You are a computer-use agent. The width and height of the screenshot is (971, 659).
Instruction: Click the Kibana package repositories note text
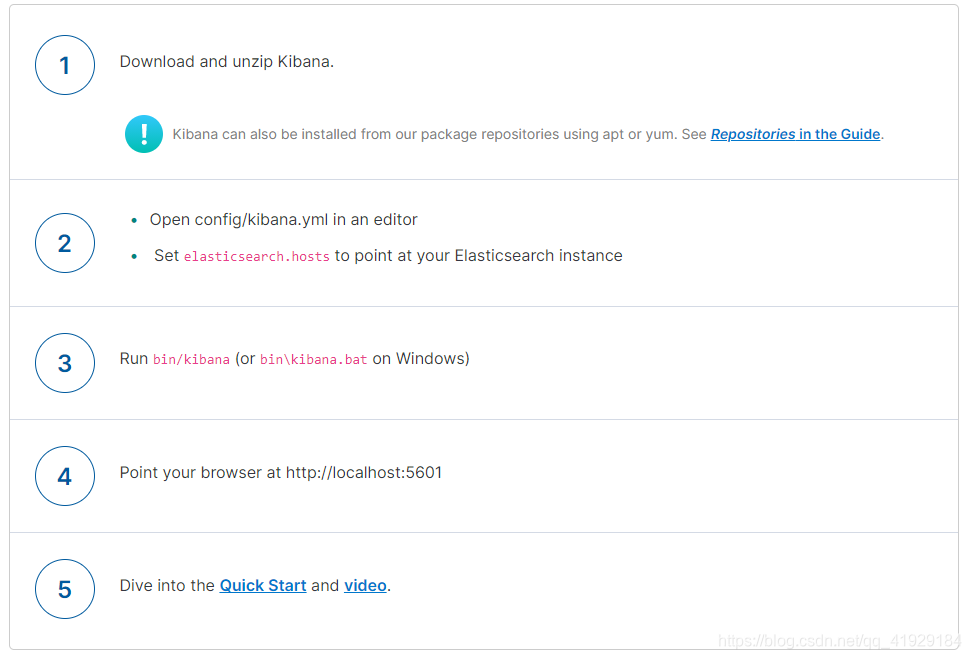pos(439,134)
